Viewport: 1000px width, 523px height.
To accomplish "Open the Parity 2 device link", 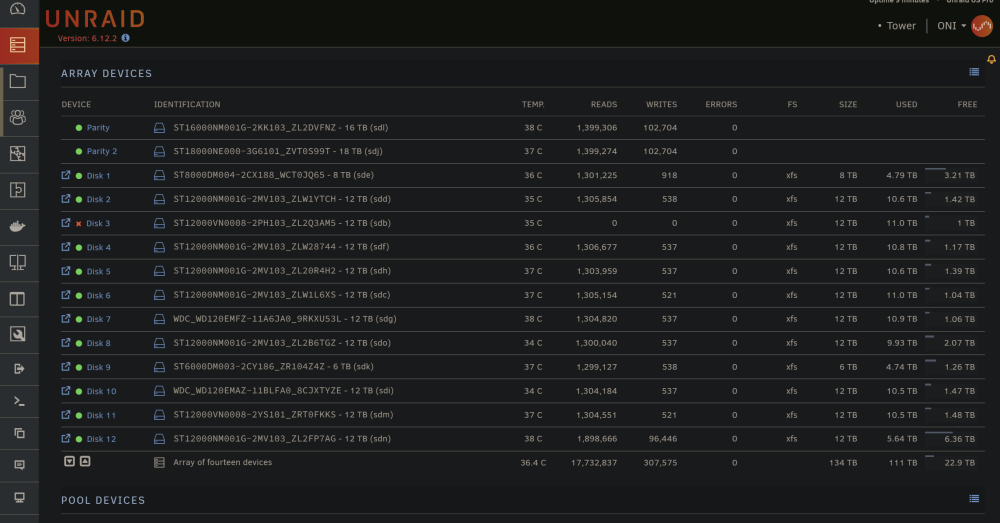I will (102, 151).
